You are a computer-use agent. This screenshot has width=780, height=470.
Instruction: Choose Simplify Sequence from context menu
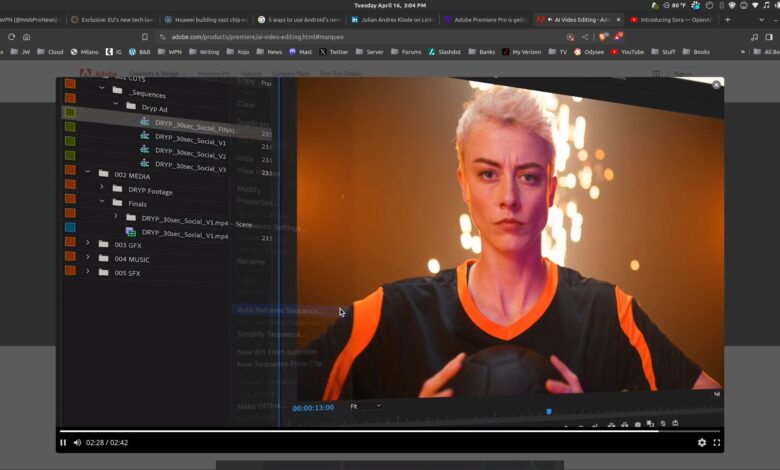[269, 334]
